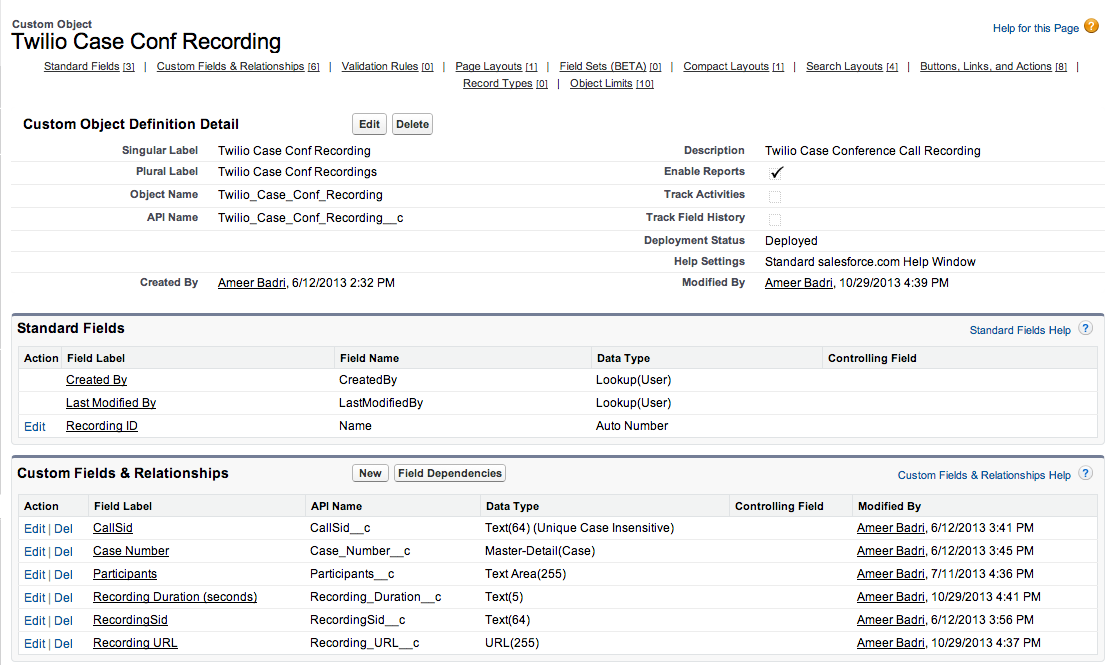Select the Auto Number data type cell

tap(632, 426)
